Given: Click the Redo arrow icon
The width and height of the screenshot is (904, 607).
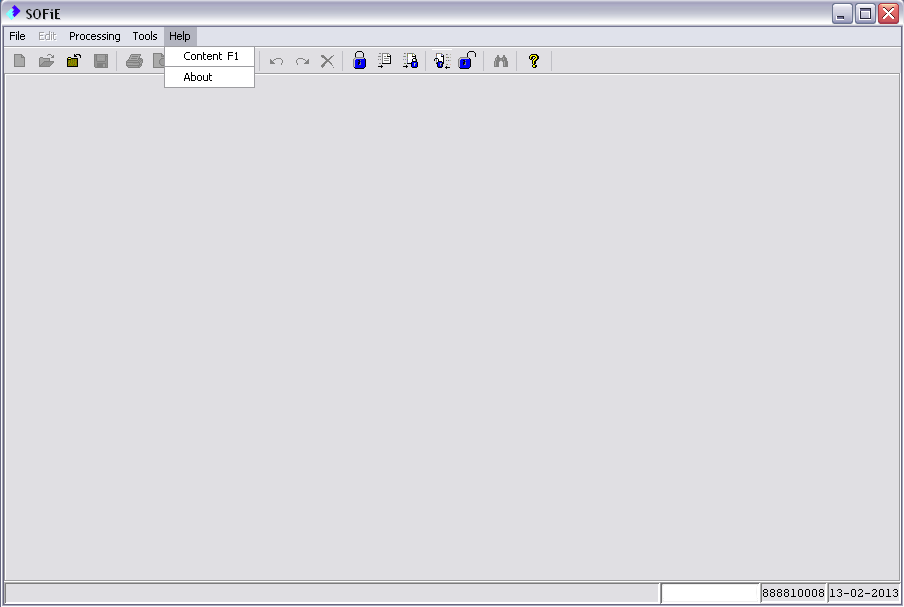Looking at the screenshot, I should pos(302,61).
